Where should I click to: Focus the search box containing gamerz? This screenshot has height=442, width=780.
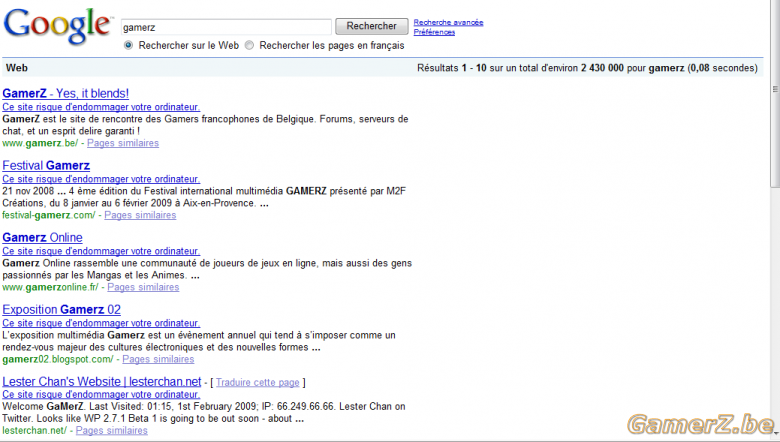click(x=226, y=27)
